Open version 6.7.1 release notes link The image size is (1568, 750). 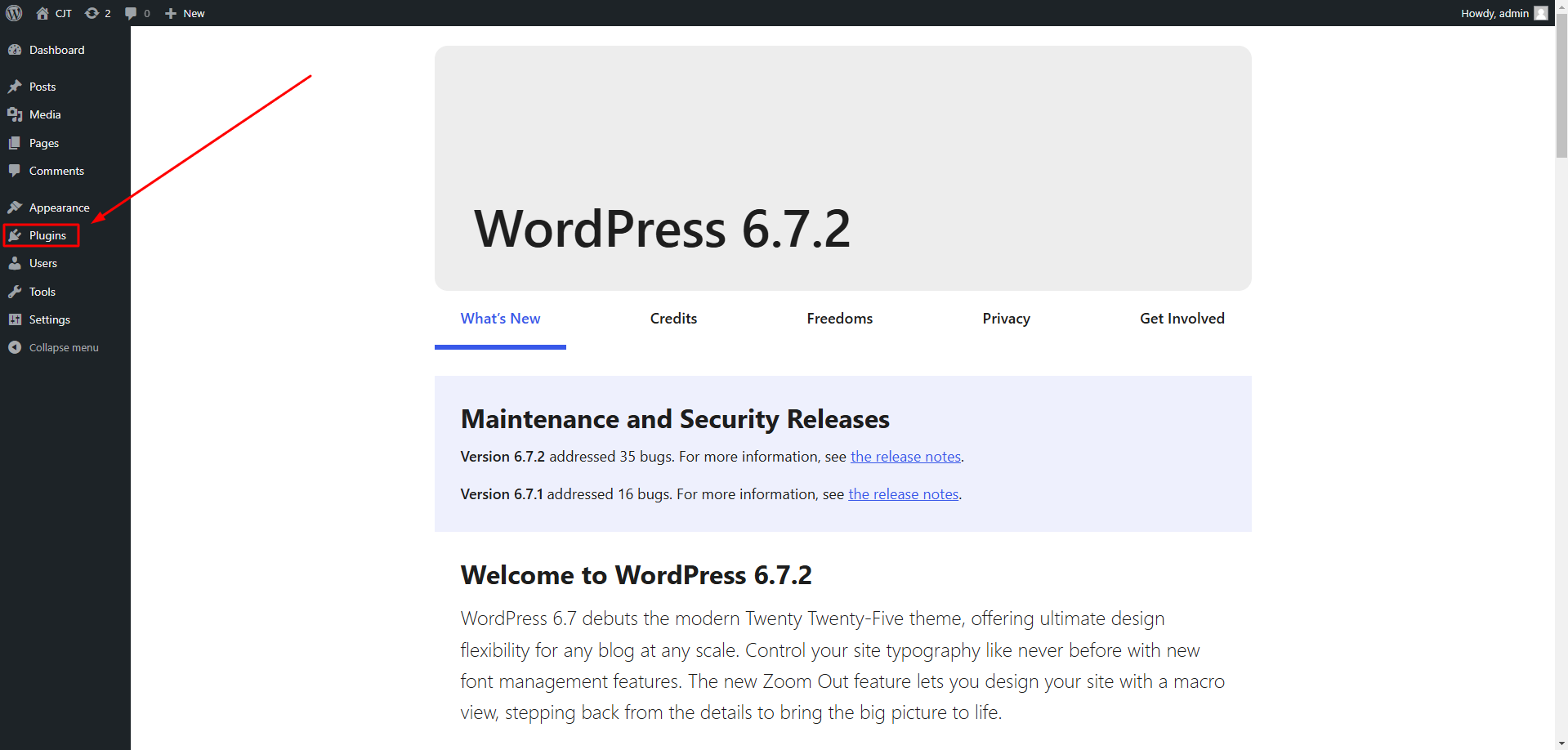tap(903, 494)
